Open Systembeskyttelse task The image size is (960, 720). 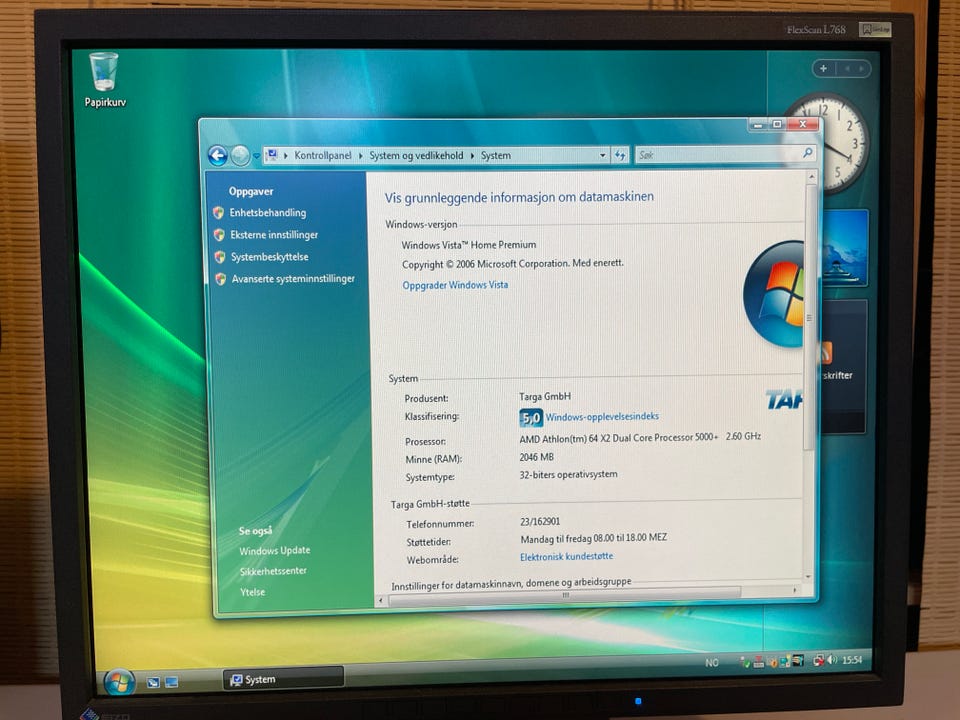pos(269,257)
